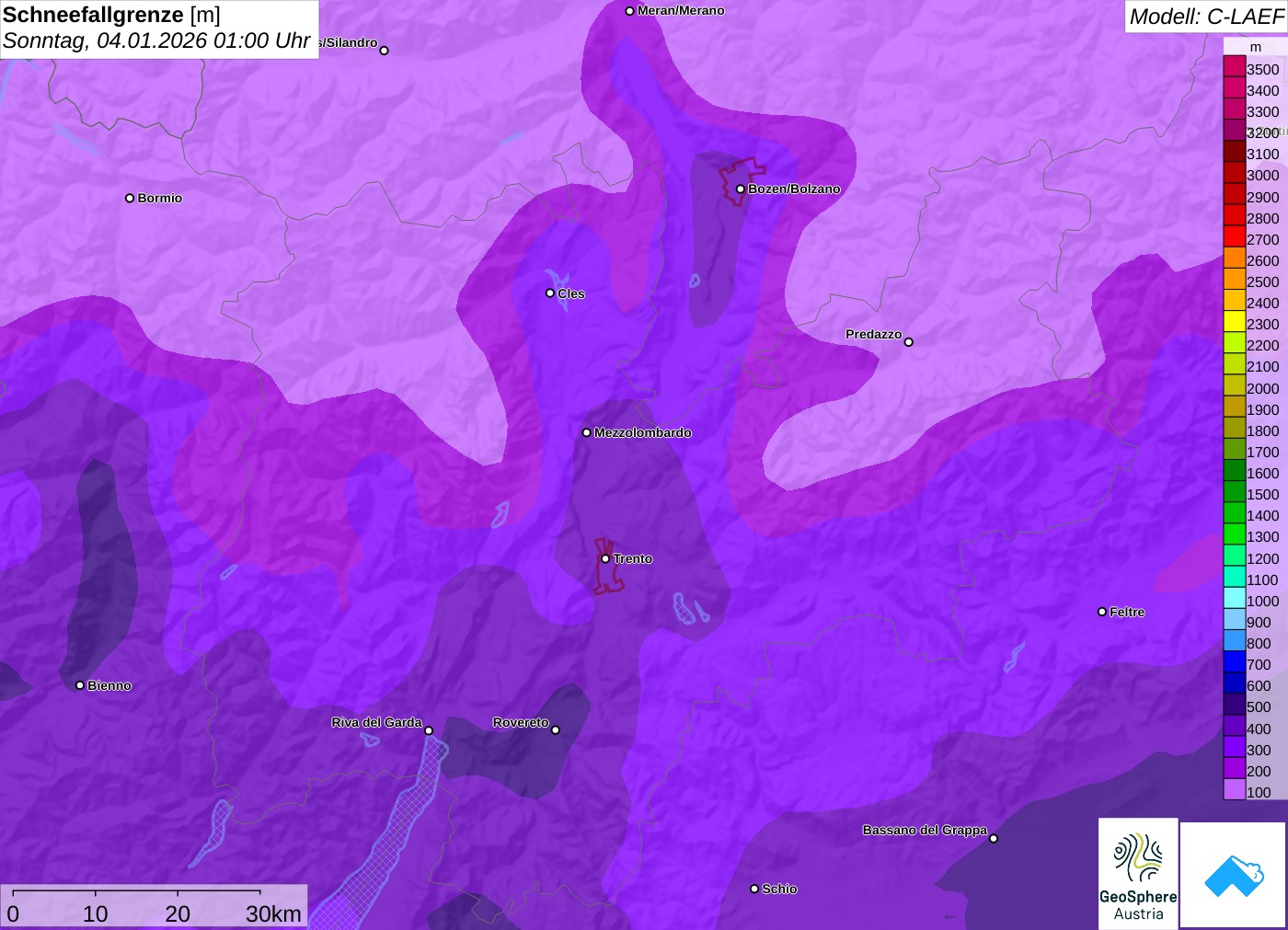Select the Schio location marker
Screen dimensions: 1288x930
(754, 889)
